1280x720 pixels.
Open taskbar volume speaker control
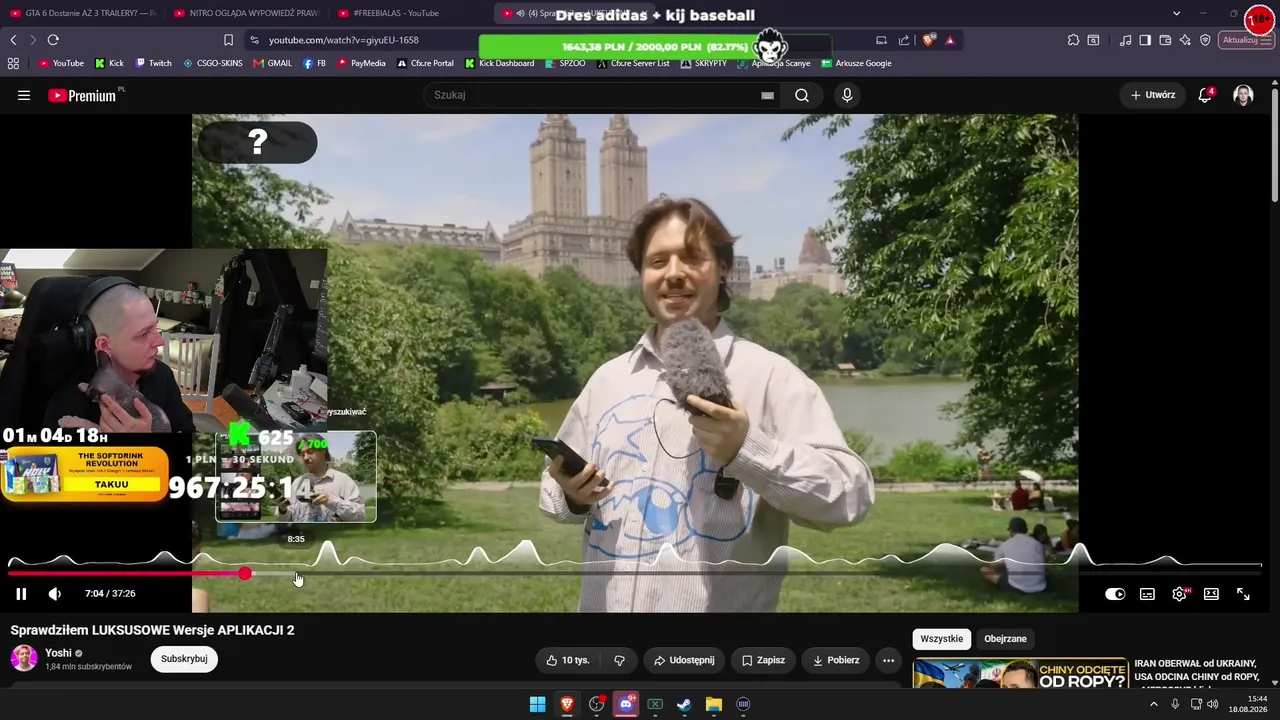pos(1212,704)
